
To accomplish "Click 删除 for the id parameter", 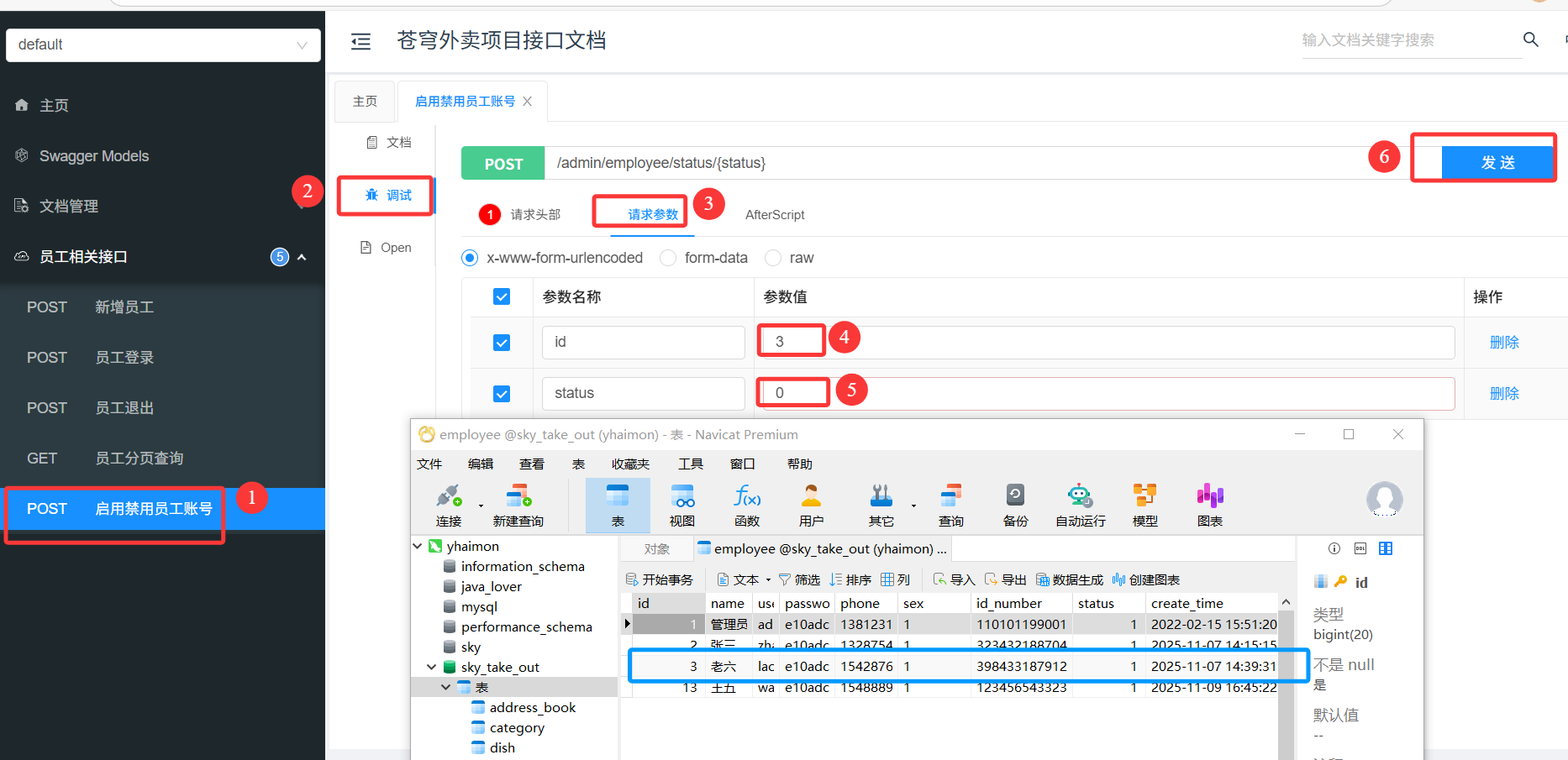I will click(x=1504, y=343).
